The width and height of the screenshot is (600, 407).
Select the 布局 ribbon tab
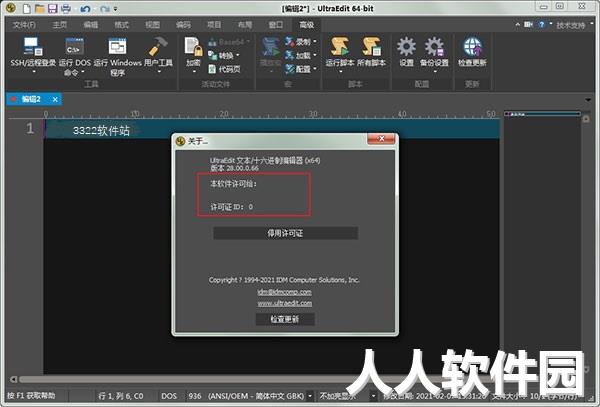click(245, 25)
